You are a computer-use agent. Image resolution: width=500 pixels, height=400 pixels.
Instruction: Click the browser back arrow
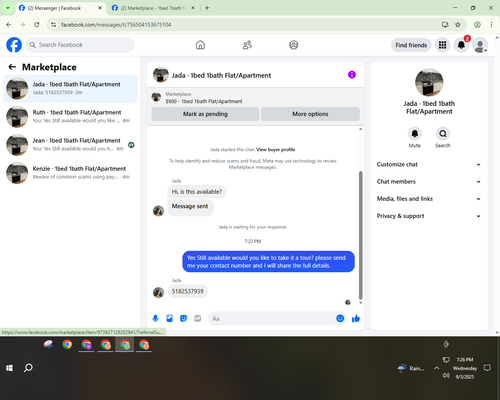coord(9,24)
